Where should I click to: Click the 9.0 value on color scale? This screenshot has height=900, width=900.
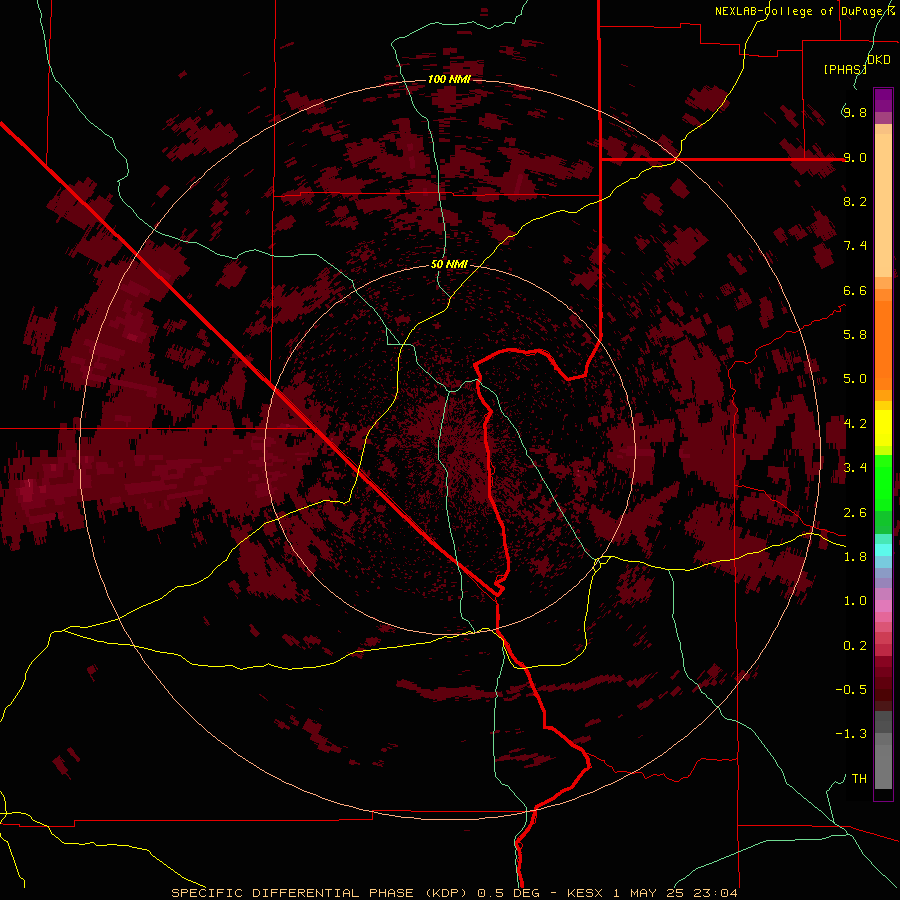[855, 157]
